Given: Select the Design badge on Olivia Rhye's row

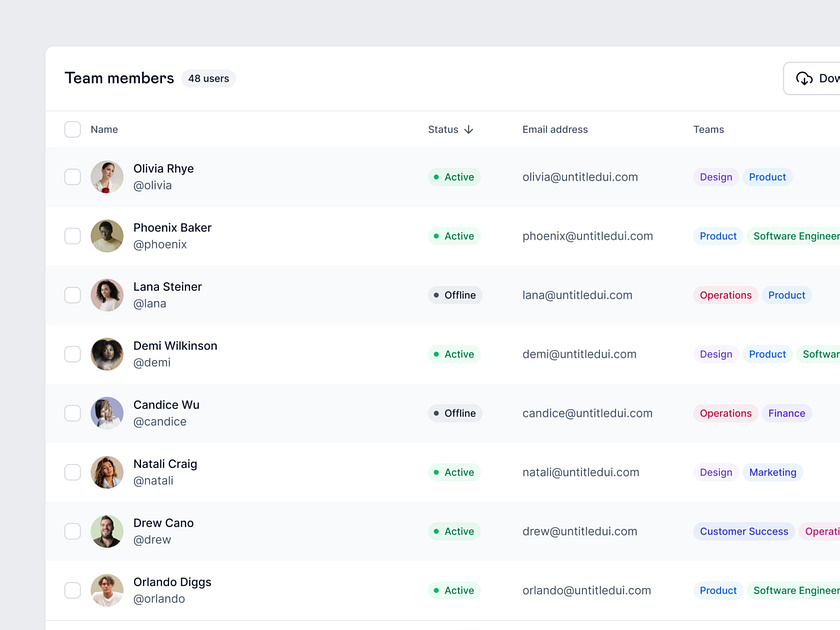Looking at the screenshot, I should 715,176.
